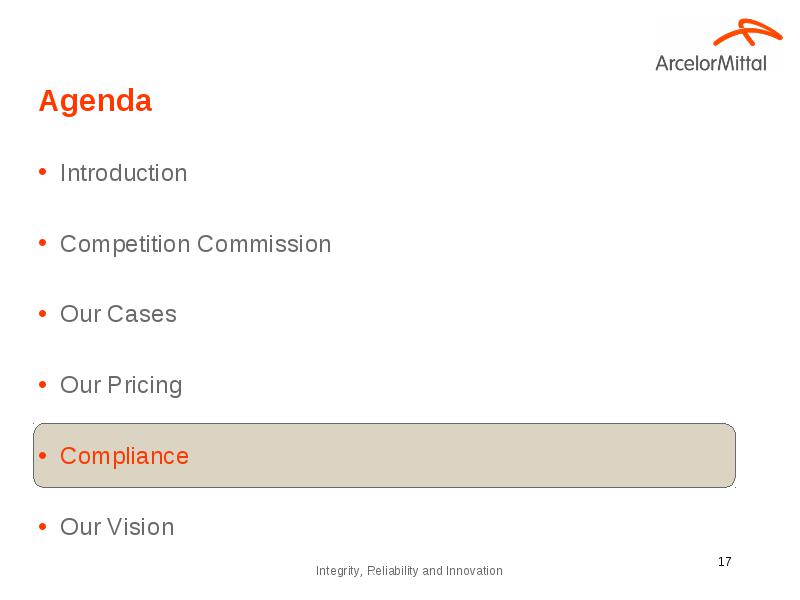Screen dimensions: 800x600
Task: Click the bullet beside Competition Commission
Action: click(42, 243)
